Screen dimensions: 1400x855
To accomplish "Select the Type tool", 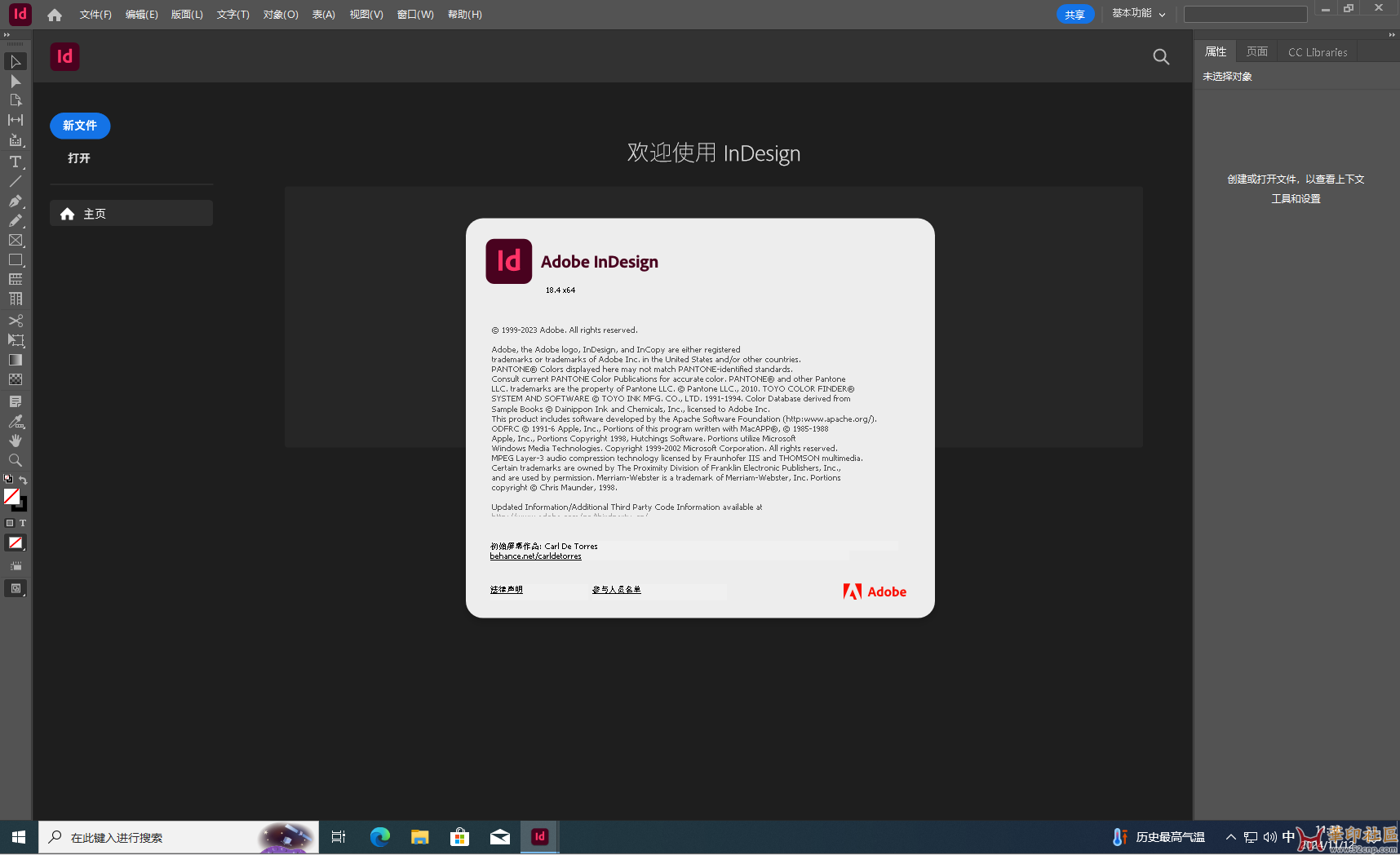I will 16,162.
